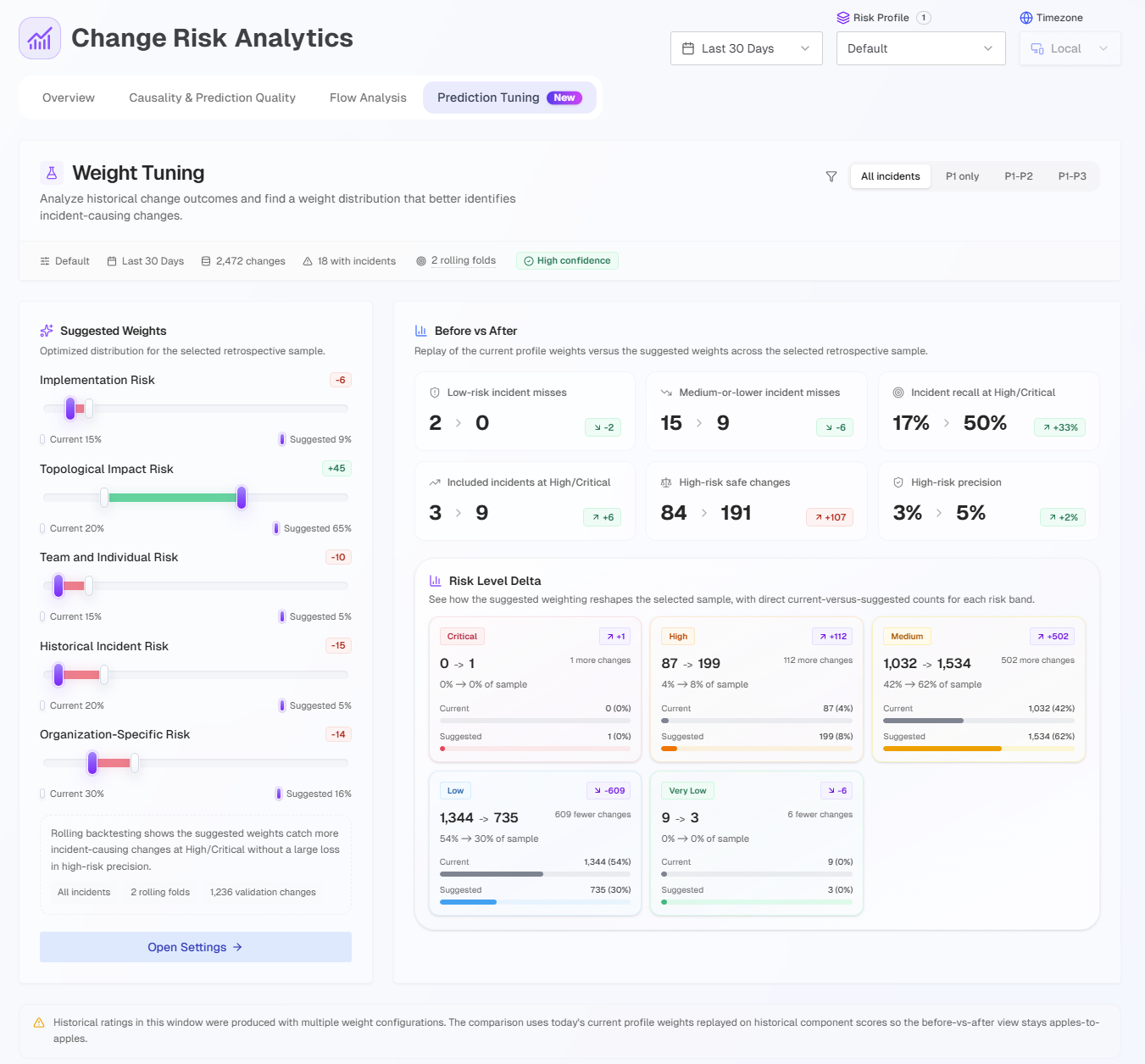Switch to the Flow Analysis tab
This screenshot has width=1145, height=1064.
[368, 97]
